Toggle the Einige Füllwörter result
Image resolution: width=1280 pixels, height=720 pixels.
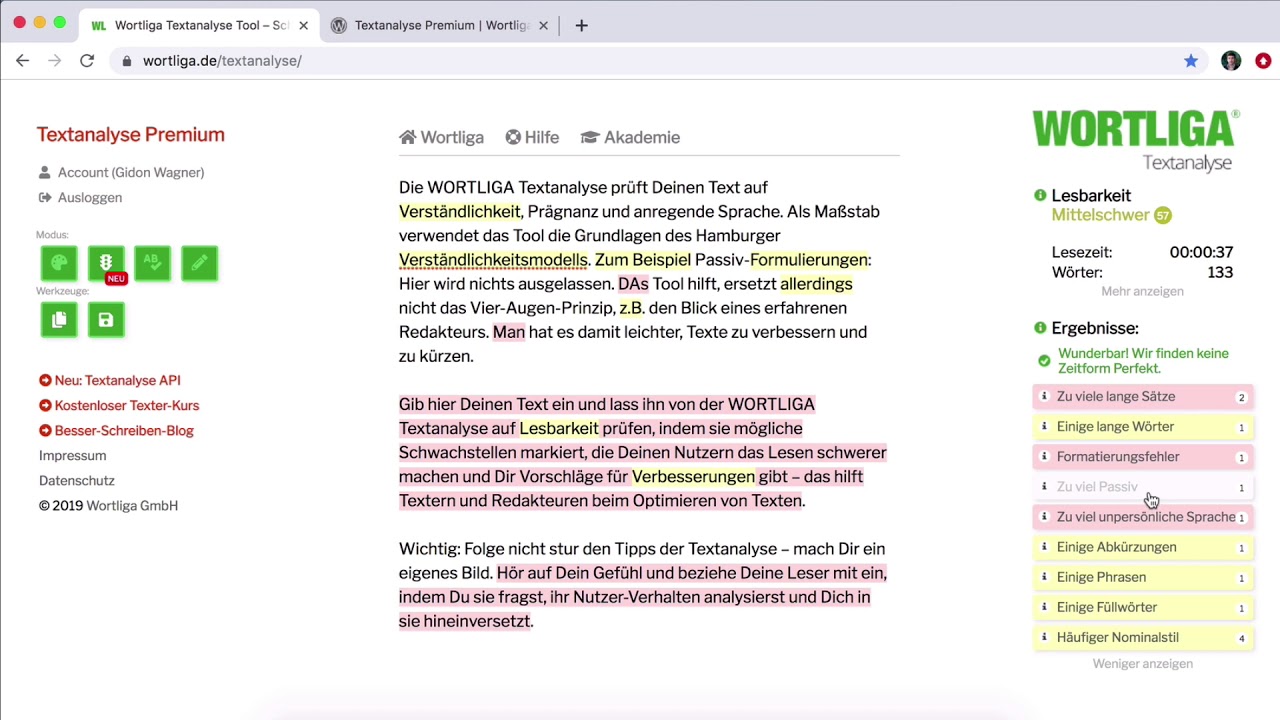1142,607
